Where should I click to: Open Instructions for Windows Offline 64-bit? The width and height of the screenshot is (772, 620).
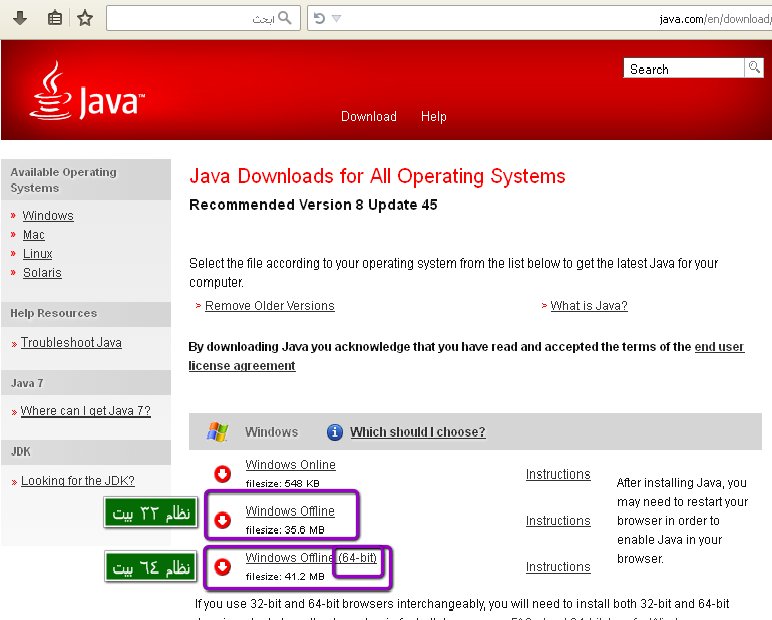(x=558, y=567)
